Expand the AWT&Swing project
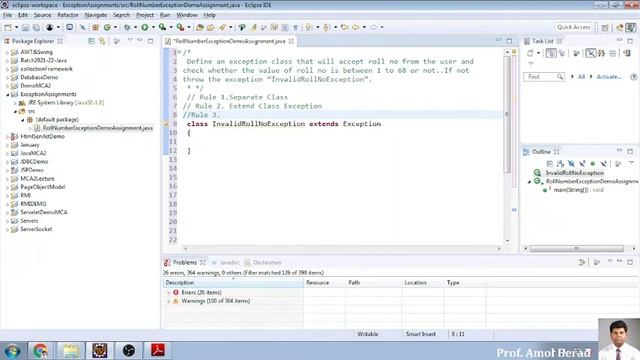Viewport: 640px width, 360px height. (x=7, y=52)
